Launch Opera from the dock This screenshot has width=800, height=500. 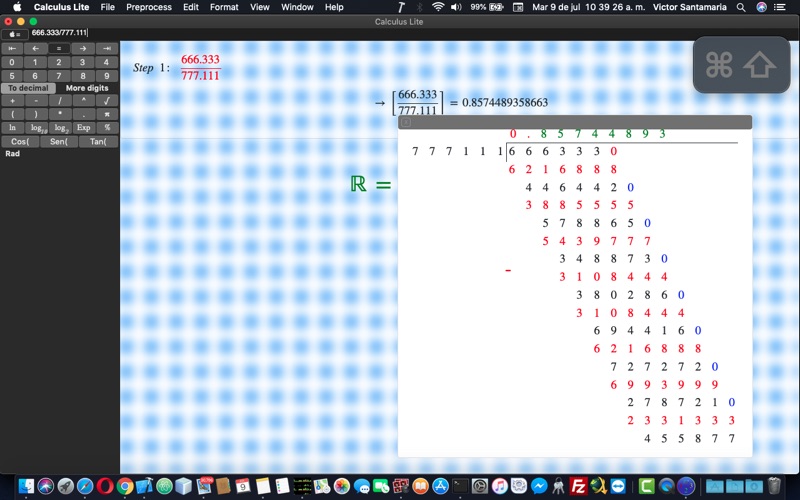[105, 486]
